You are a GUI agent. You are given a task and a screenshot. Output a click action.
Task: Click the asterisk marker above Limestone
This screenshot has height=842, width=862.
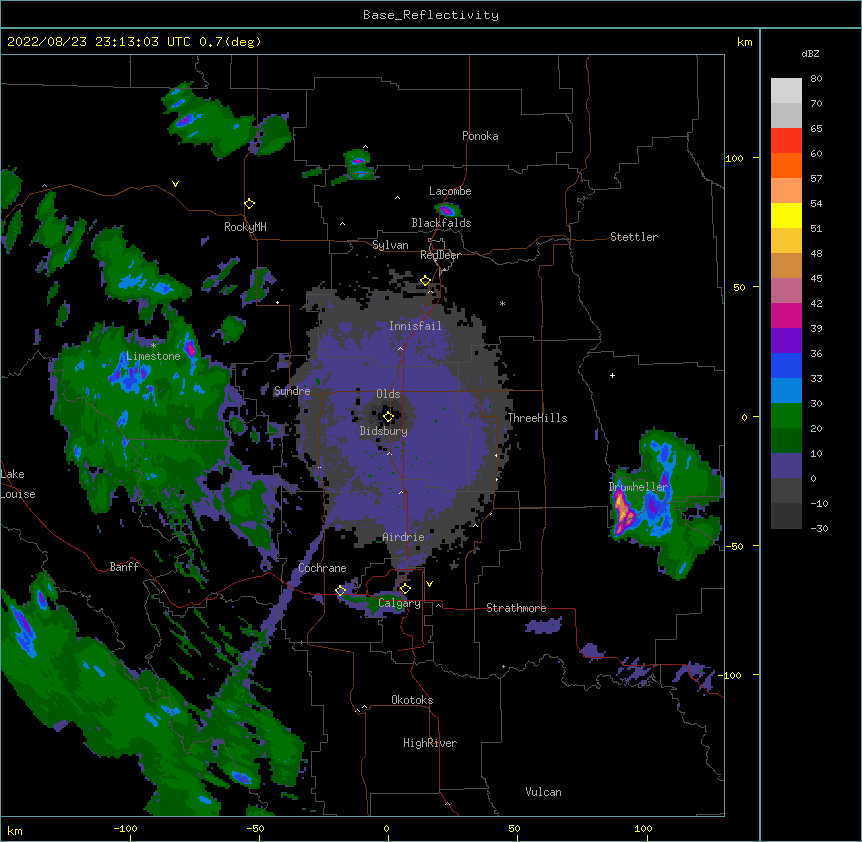(153, 345)
